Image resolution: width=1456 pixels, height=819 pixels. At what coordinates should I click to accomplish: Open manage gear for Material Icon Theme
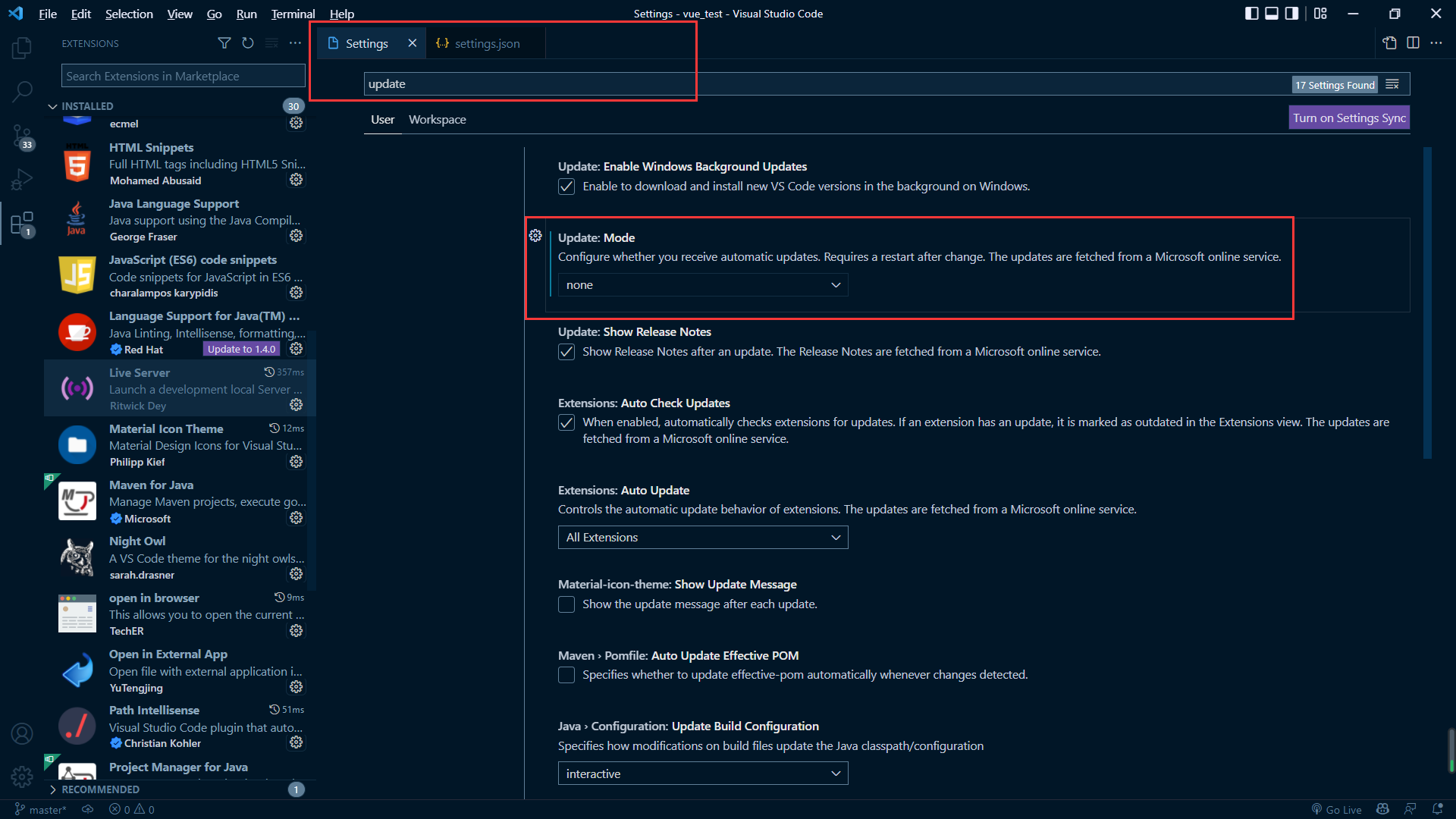(297, 461)
